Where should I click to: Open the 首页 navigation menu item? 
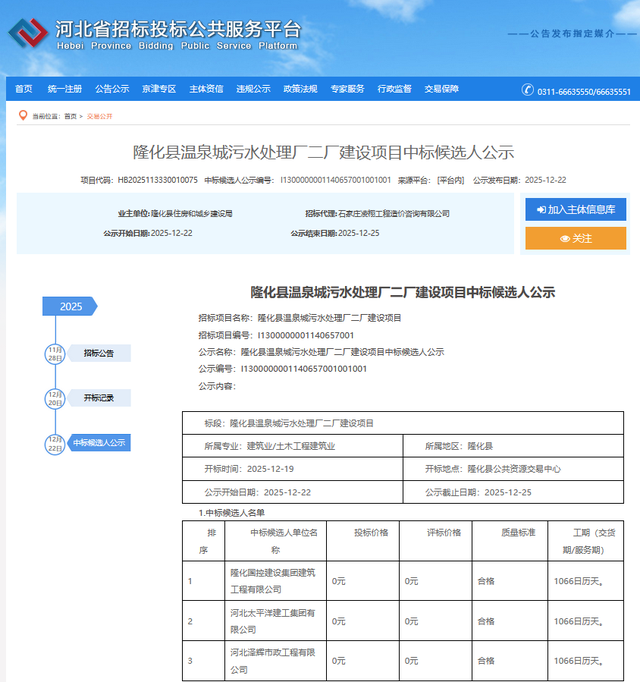tap(23, 89)
